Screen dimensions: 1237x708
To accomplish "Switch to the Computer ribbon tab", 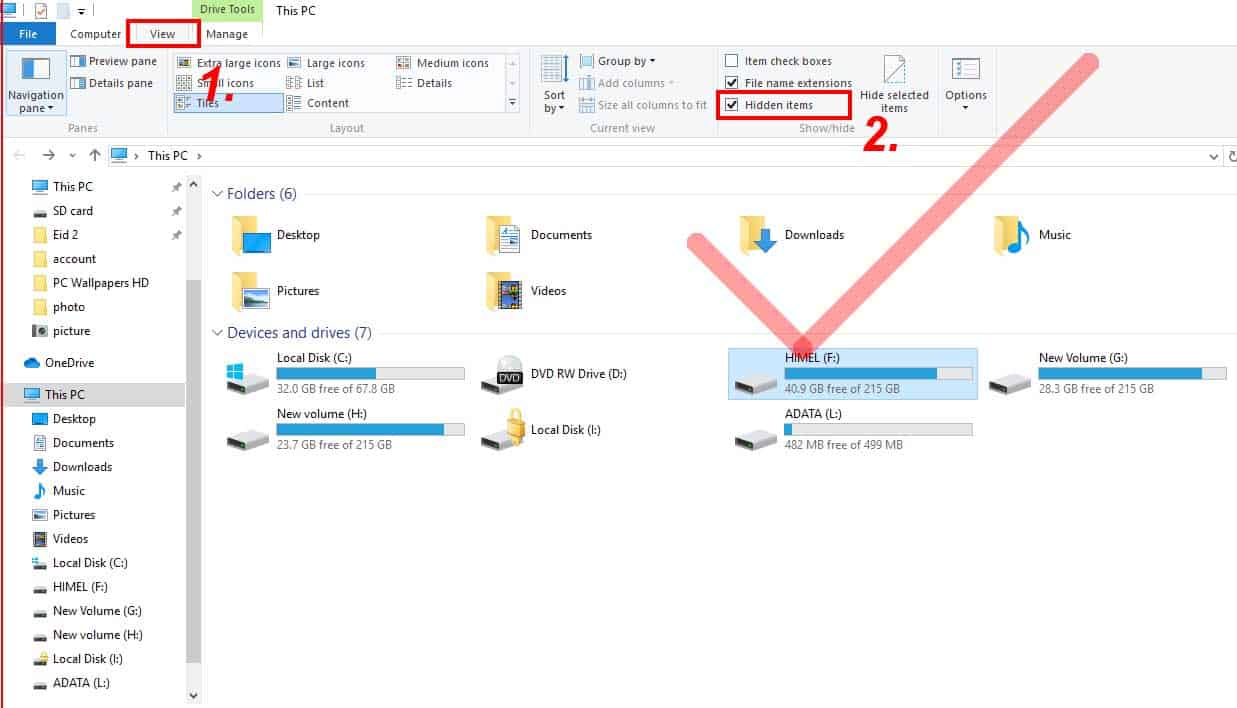I will click(95, 33).
